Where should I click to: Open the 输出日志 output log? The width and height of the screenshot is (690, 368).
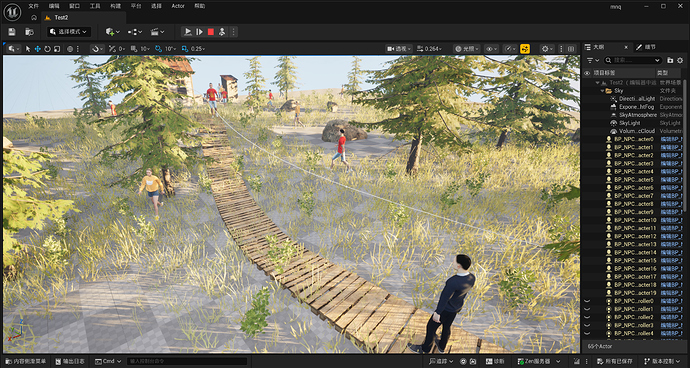(70, 361)
